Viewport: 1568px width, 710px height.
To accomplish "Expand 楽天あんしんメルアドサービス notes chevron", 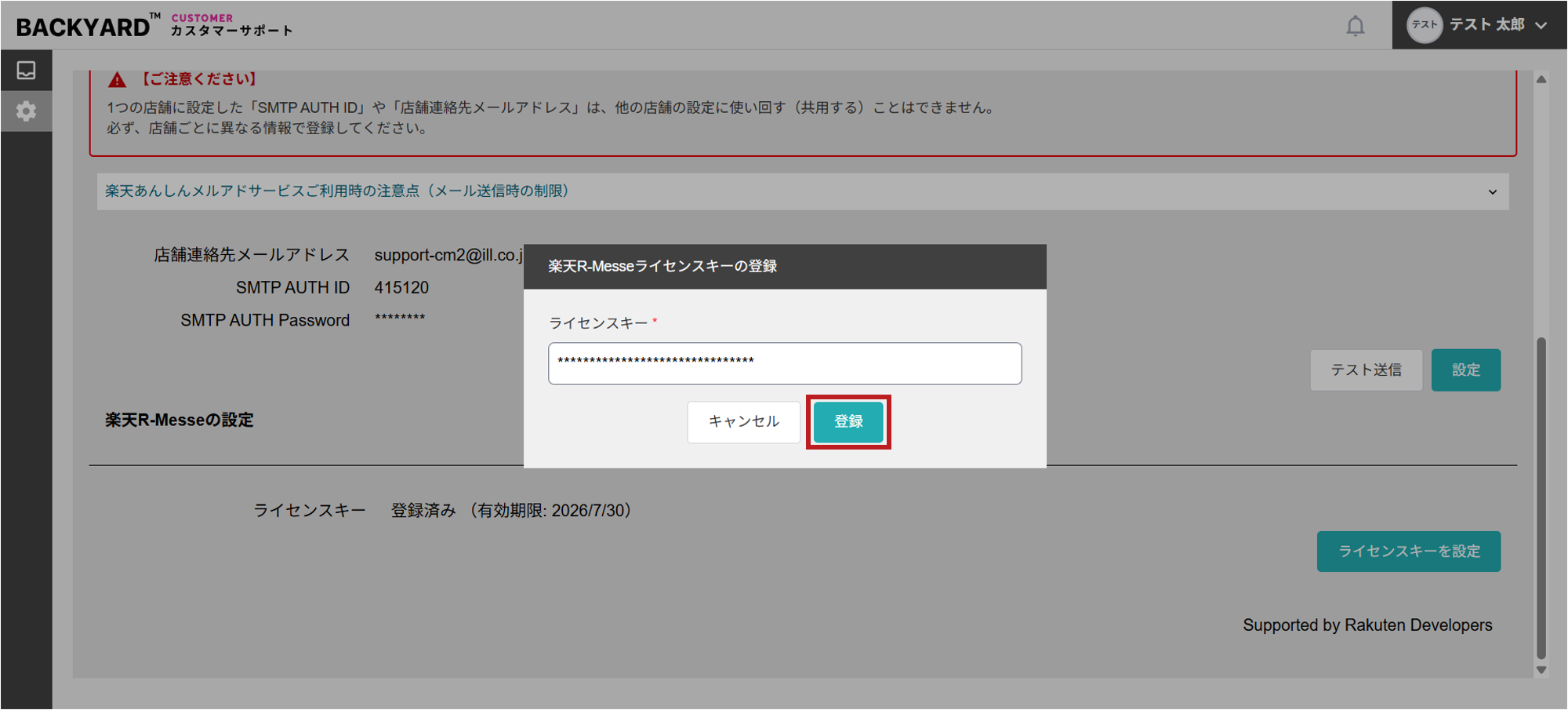I will pos(1493,192).
